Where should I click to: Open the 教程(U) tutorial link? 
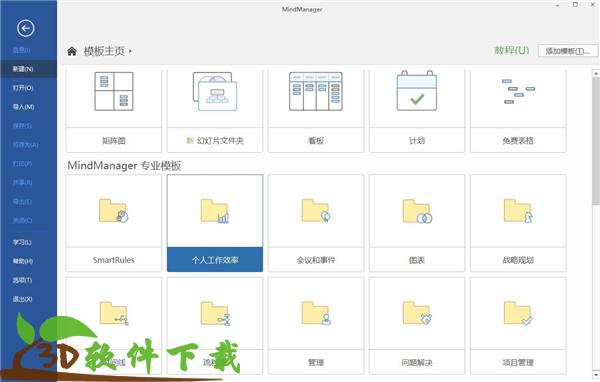512,50
